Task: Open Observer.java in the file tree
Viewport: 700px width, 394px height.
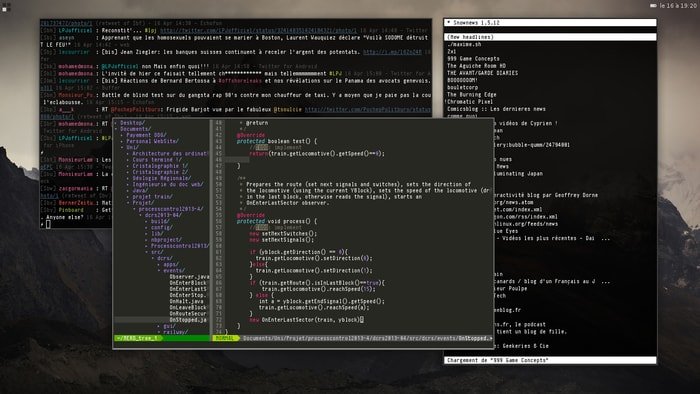Action: click(x=189, y=277)
